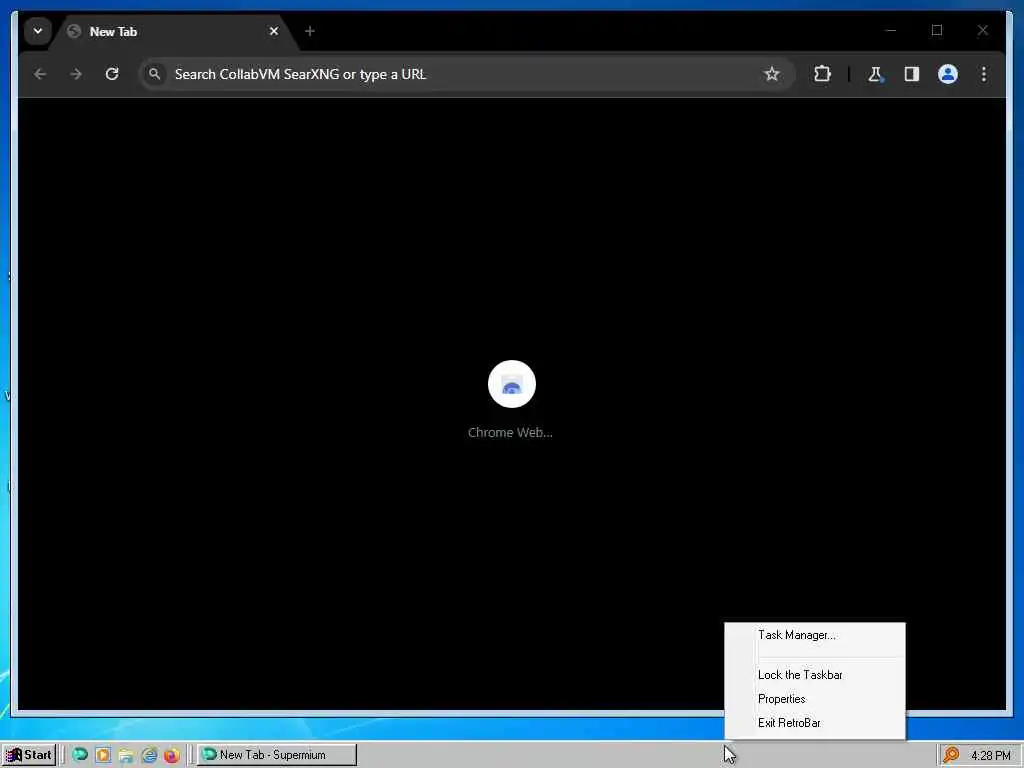Close the New Tab tab
This screenshot has height=768, width=1024.
tap(274, 31)
